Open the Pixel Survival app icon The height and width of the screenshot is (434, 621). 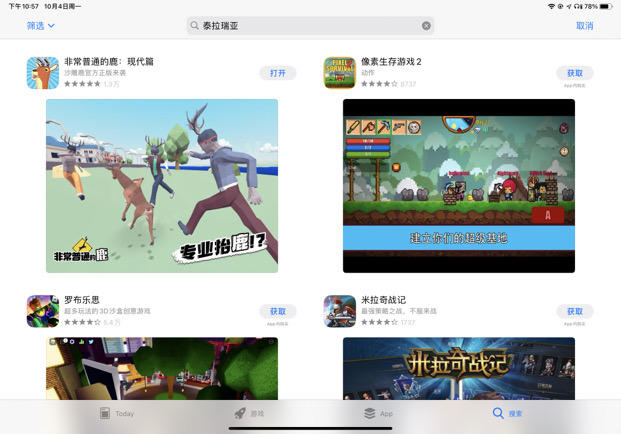click(340, 73)
